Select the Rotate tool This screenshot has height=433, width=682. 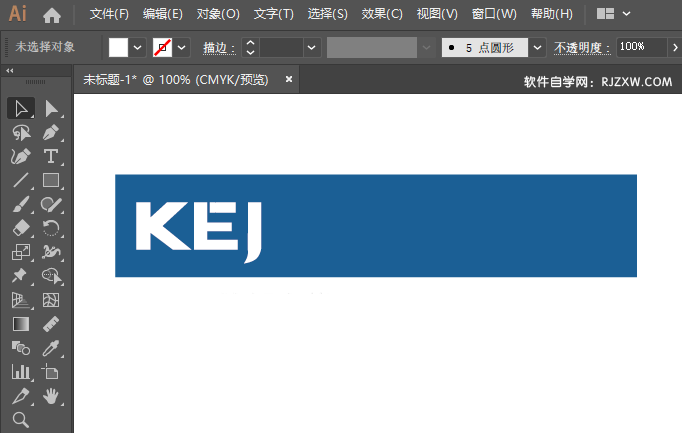point(51,228)
